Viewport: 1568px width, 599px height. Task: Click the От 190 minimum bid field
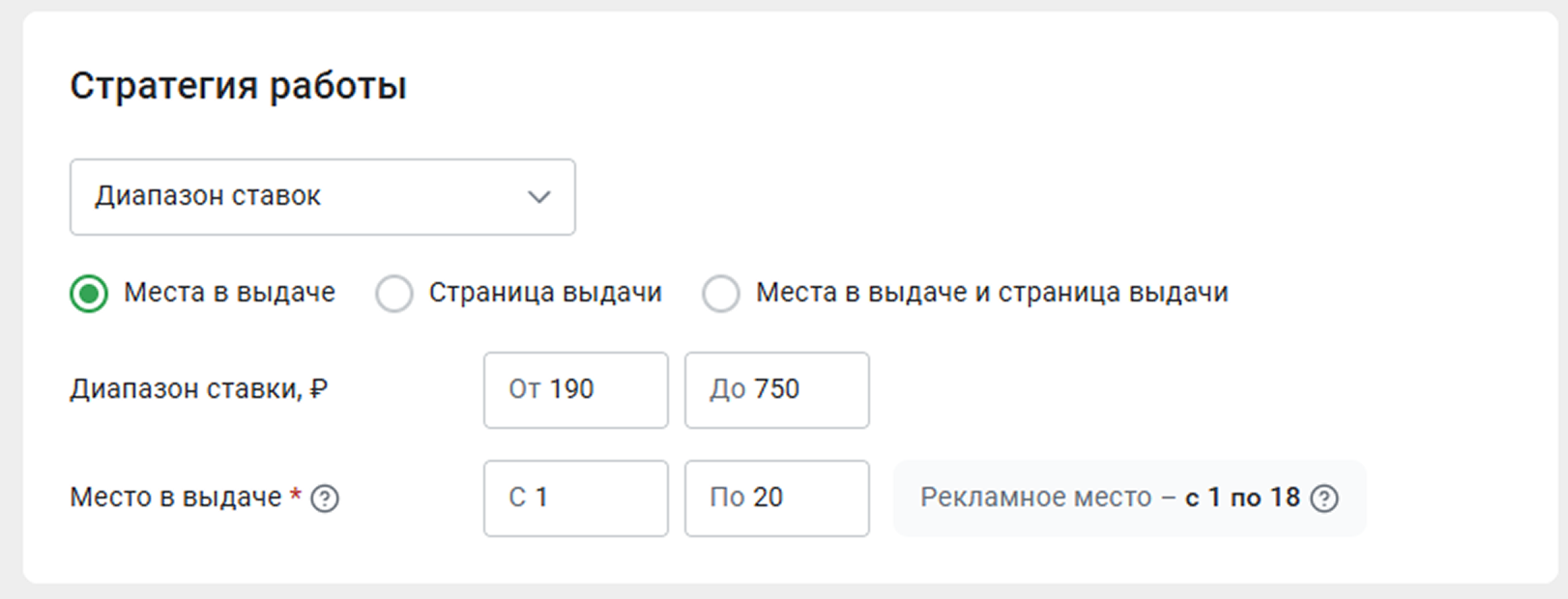coord(576,390)
